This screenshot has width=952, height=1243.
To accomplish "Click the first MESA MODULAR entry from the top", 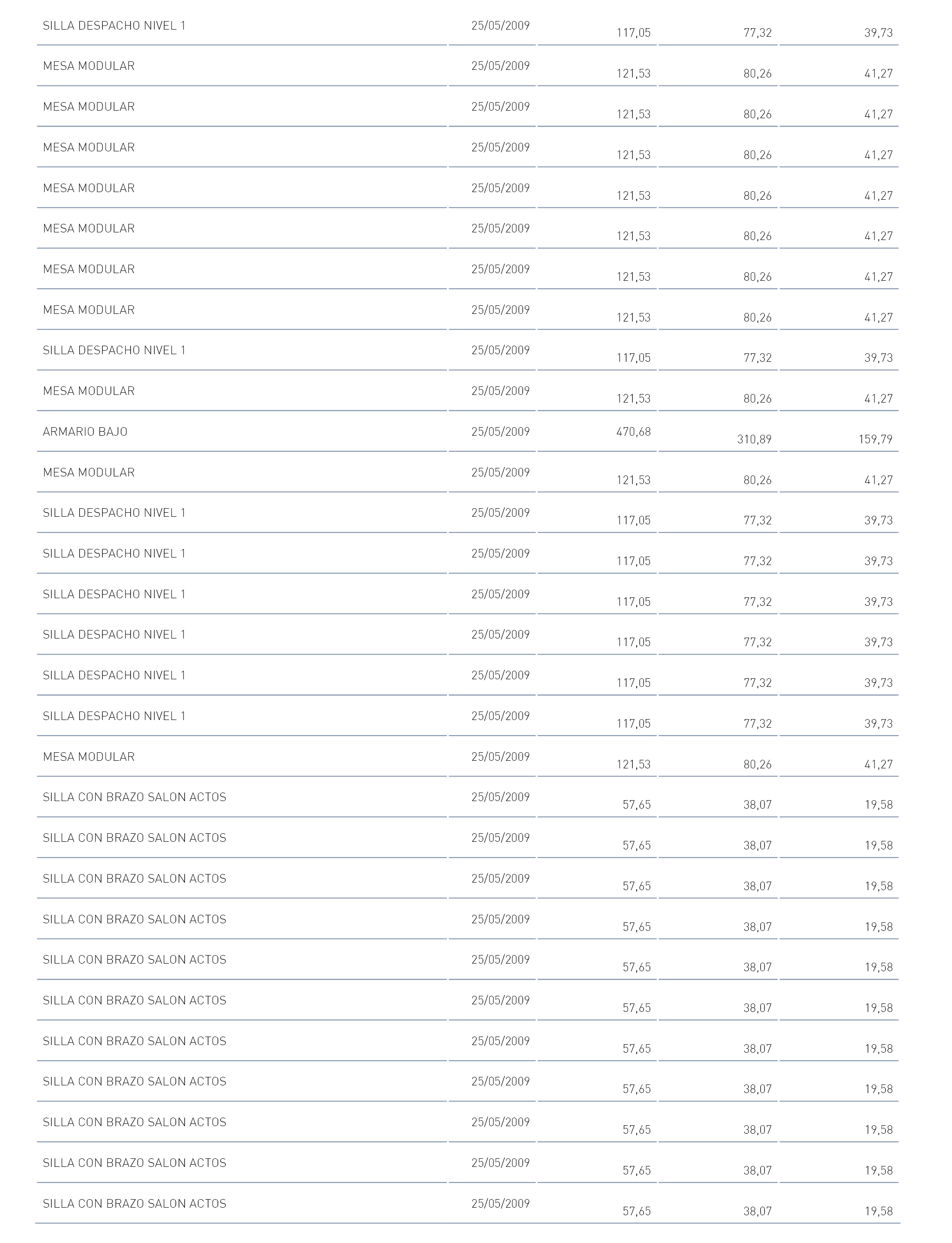I will (89, 66).
